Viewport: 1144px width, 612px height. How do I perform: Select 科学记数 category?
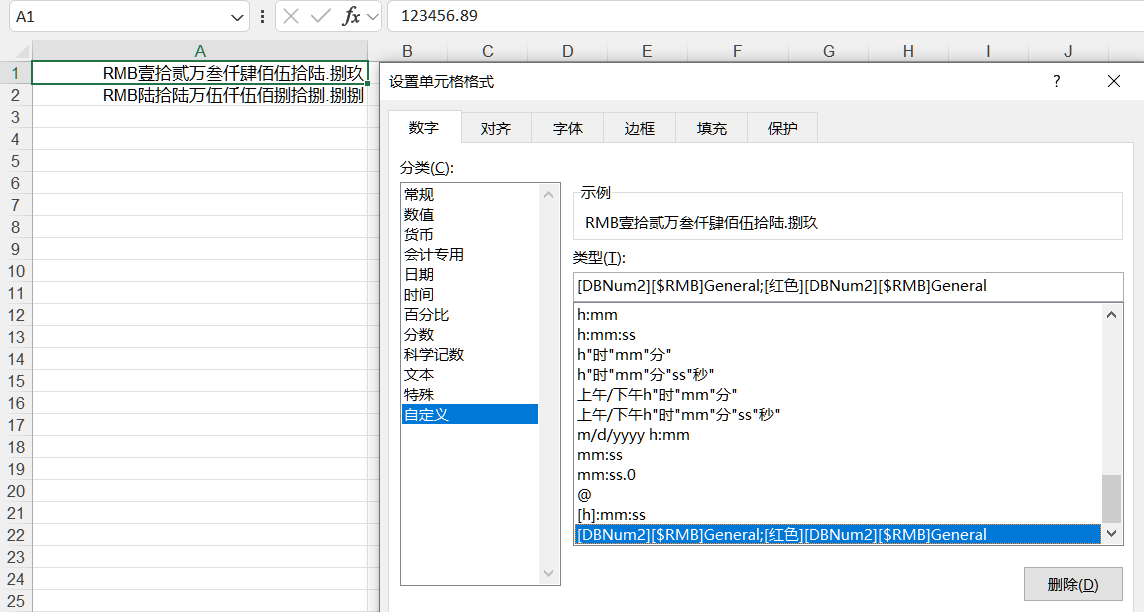434,354
